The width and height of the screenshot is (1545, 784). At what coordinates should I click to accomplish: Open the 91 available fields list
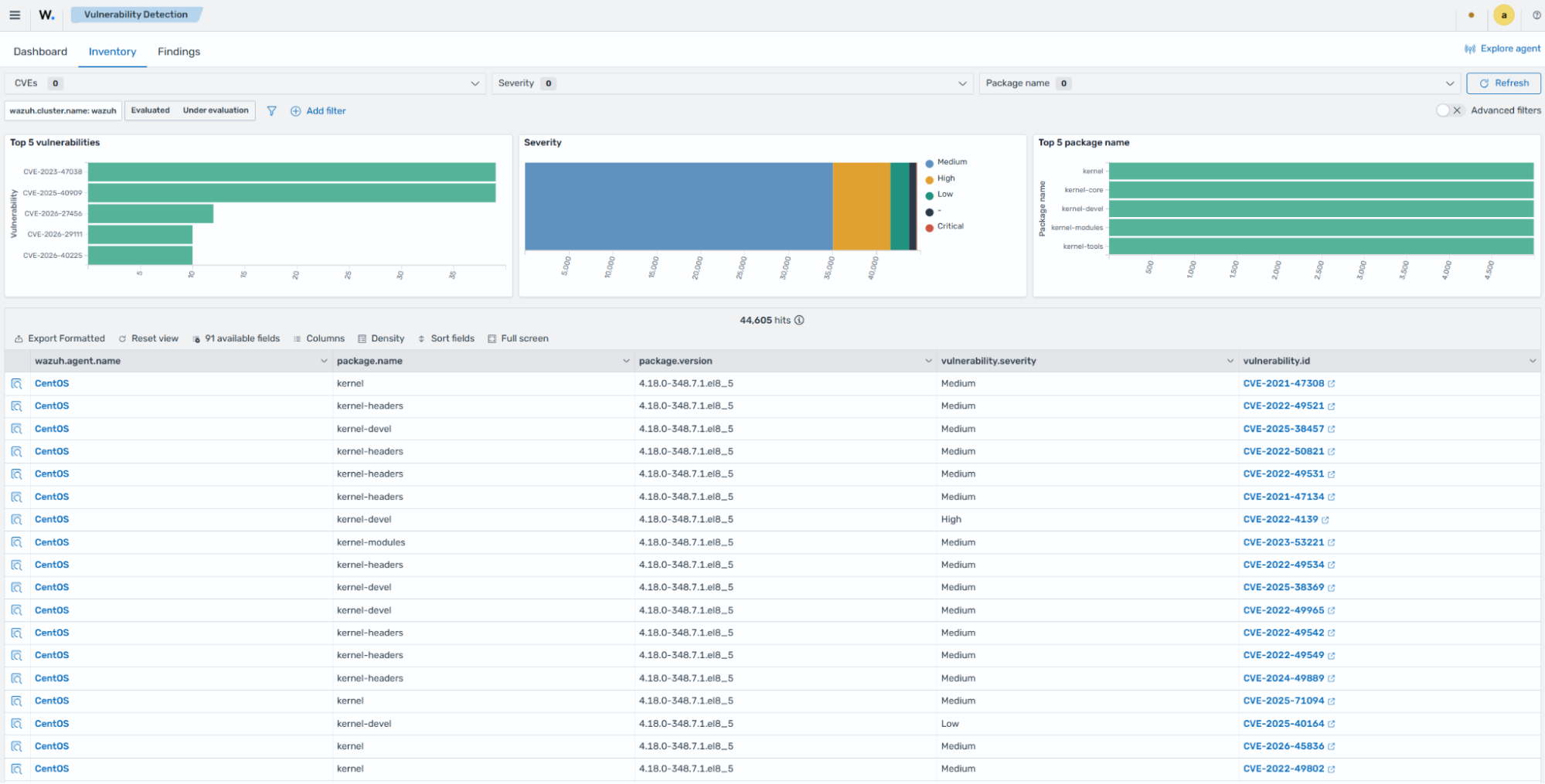(236, 338)
